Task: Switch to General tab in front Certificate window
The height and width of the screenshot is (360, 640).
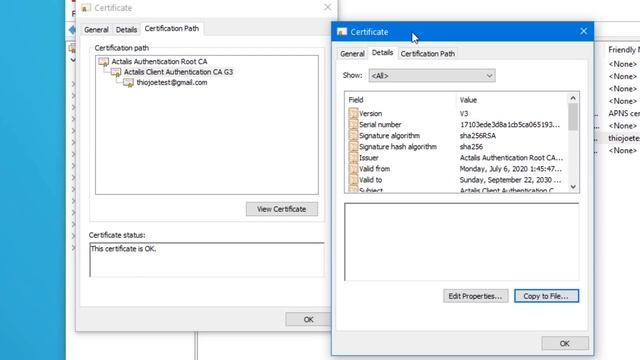Action: click(352, 53)
